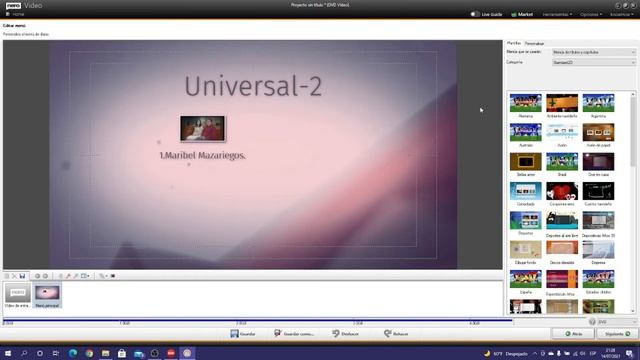This screenshot has height=360, width=640.
Task: Click the Siguiente next button
Action: (617, 334)
